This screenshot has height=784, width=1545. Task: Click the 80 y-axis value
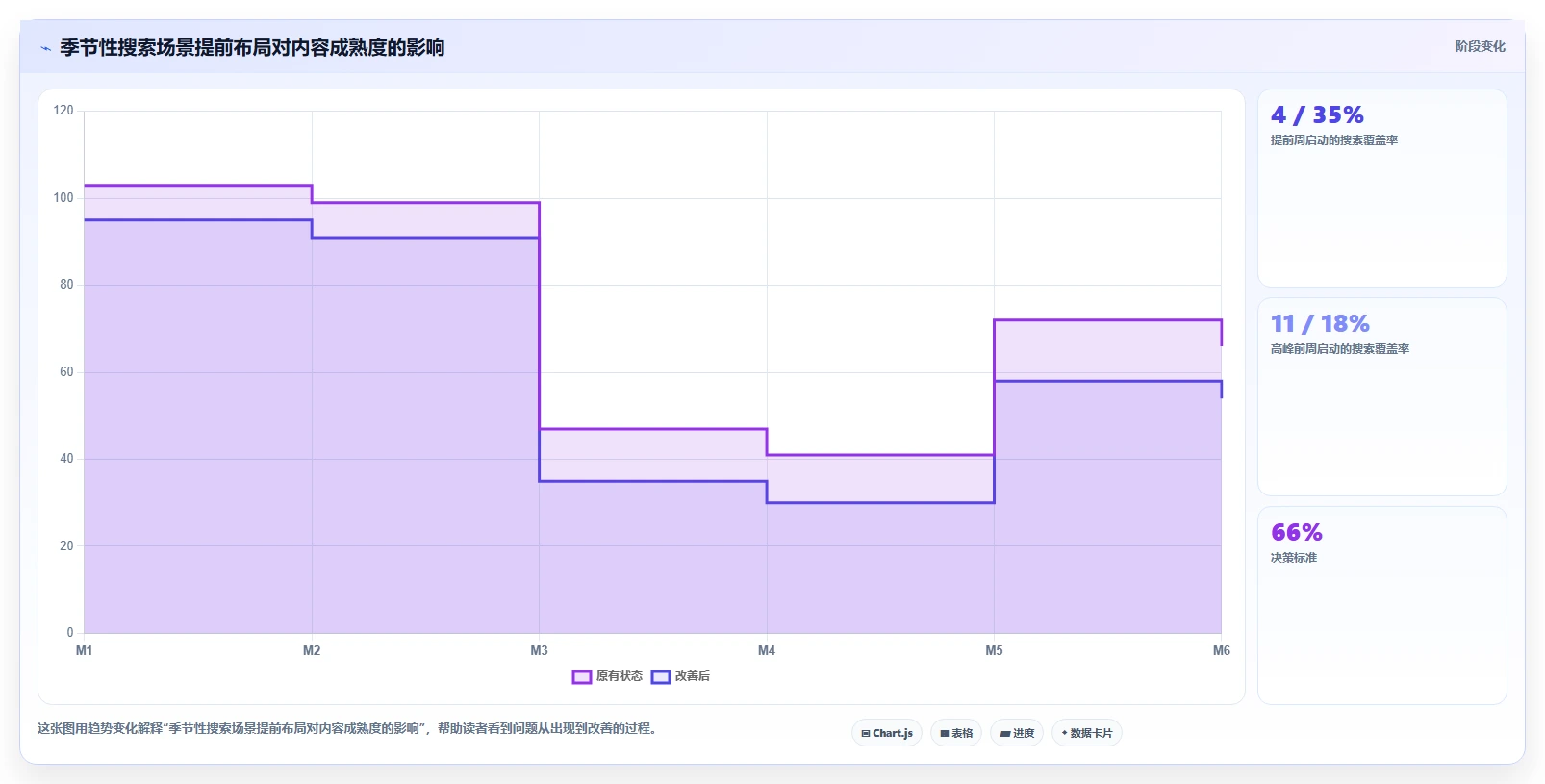coord(66,285)
